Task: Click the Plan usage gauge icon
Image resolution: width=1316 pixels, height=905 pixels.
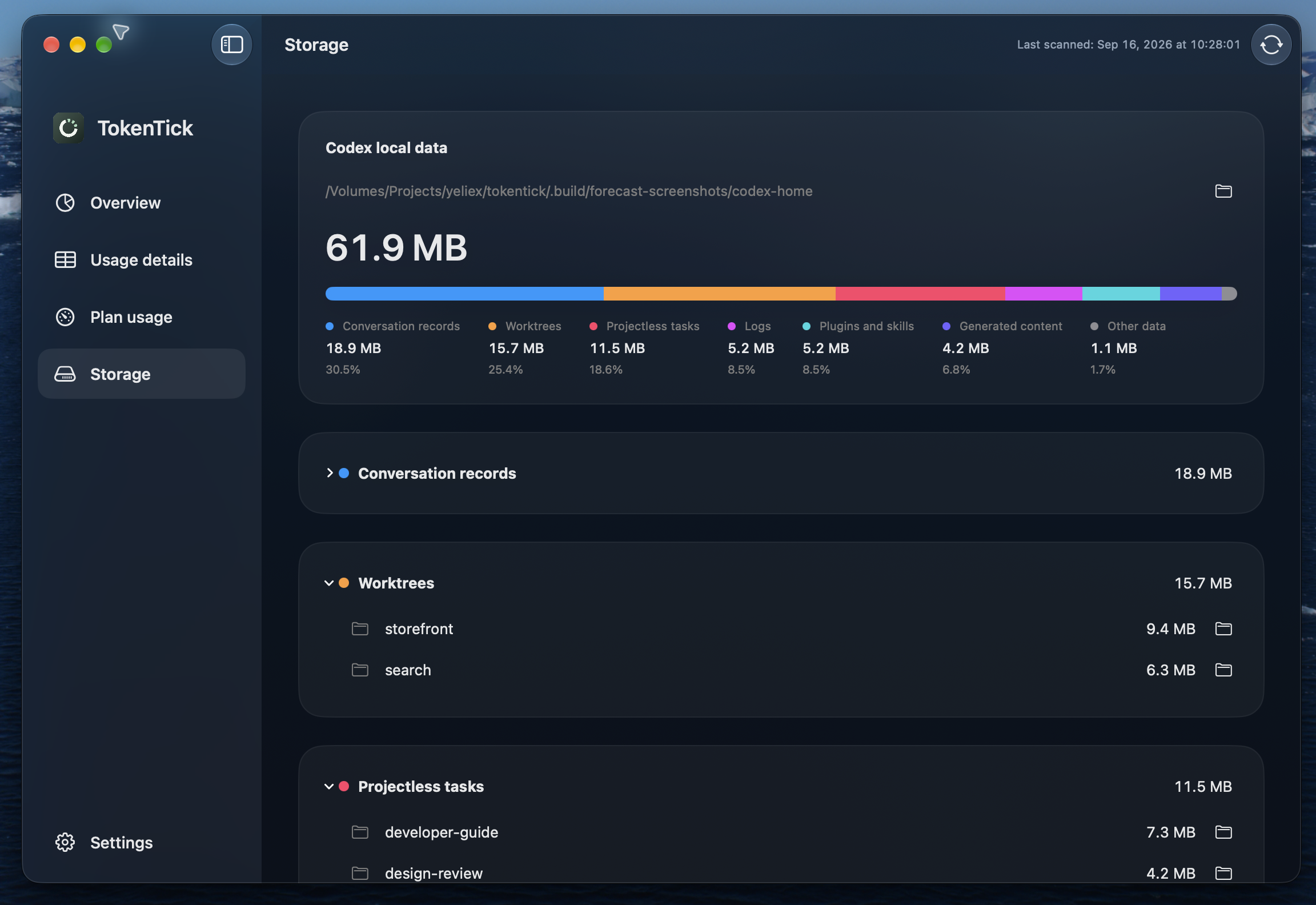Action: click(65, 317)
